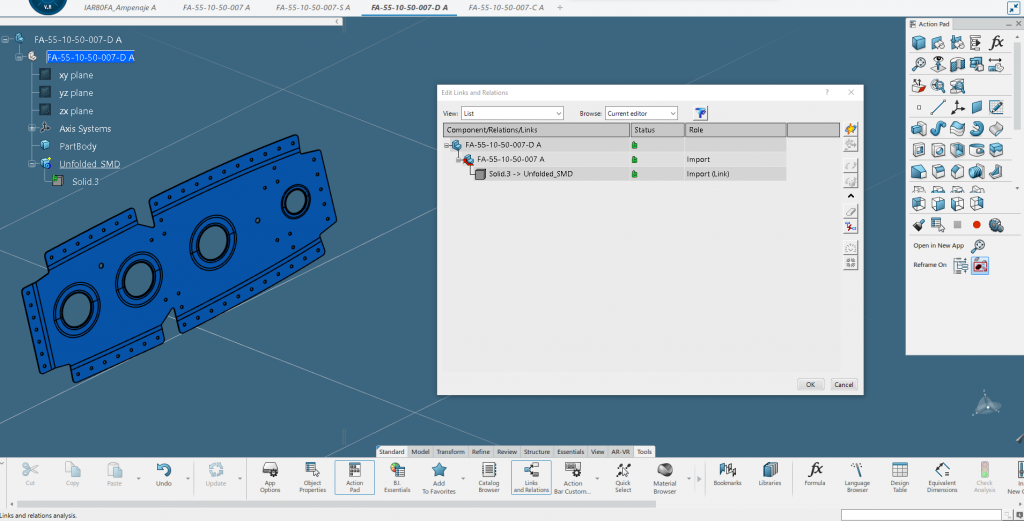Click the Open in New App magnifier icon
This screenshot has width=1024, height=521.
[978, 246]
